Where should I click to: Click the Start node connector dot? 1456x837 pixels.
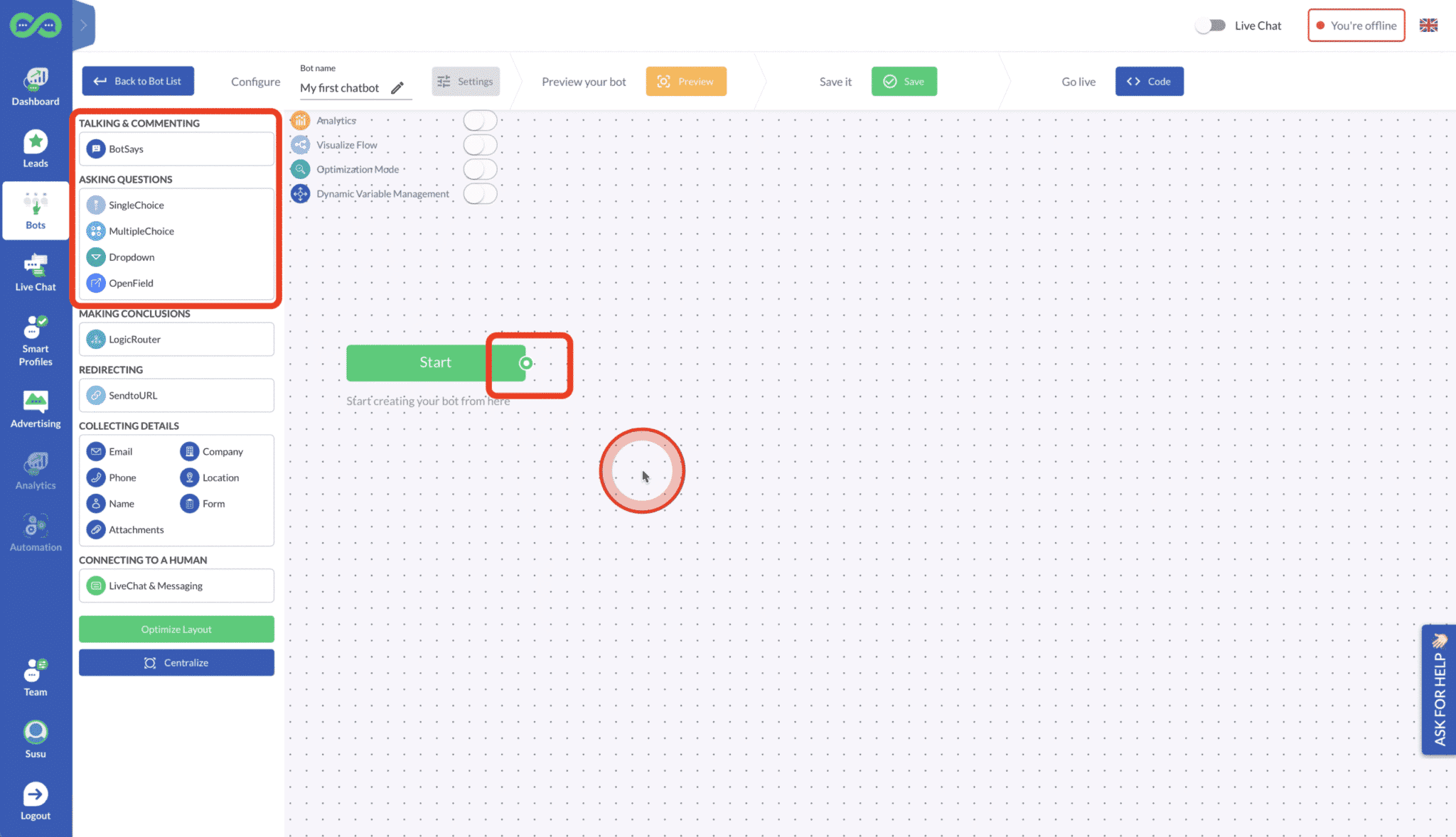coord(525,363)
